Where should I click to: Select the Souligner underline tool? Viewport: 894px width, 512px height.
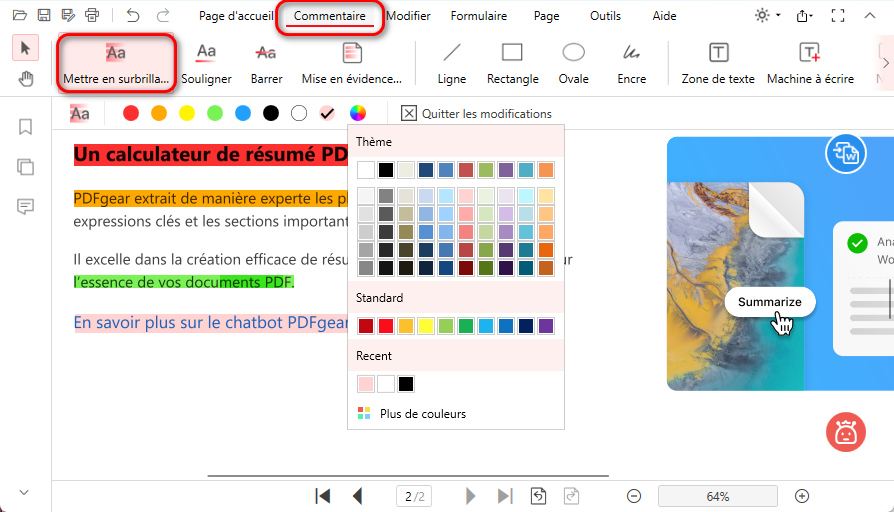[206, 63]
